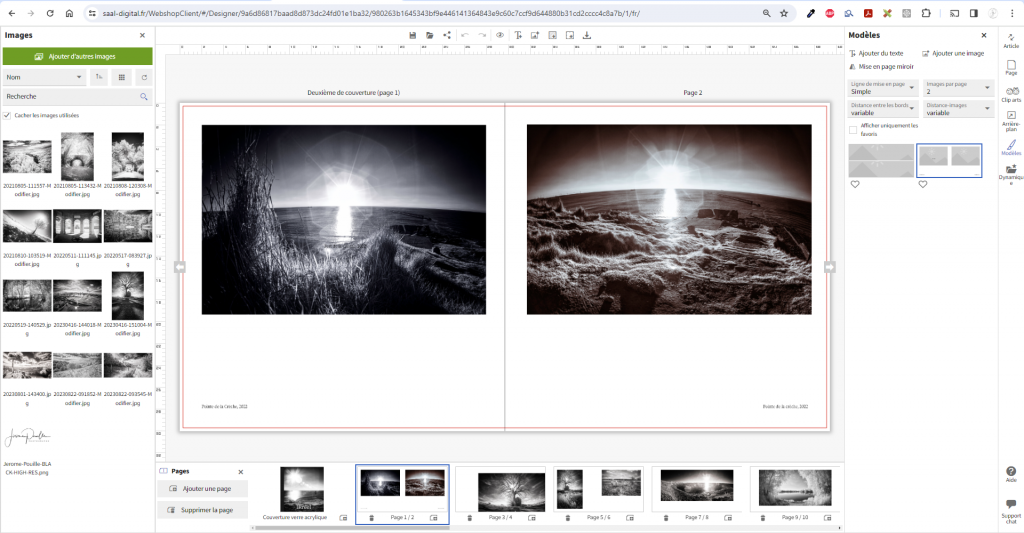Open the Page tab in right sidebar
The image size is (1024, 533).
coord(1011,67)
